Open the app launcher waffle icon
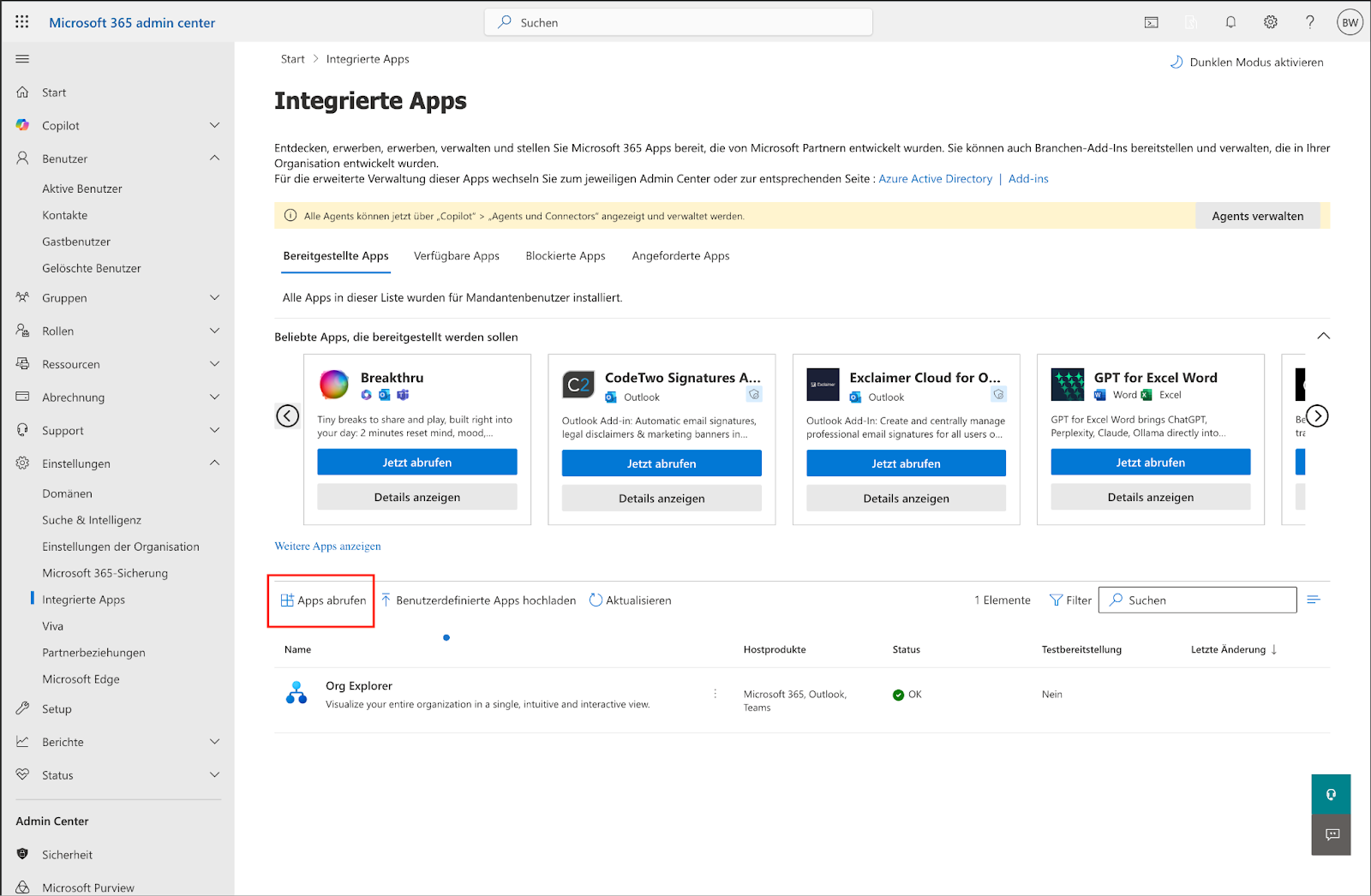Screen dimensions: 1371x896 pyautogui.click(x=22, y=22)
